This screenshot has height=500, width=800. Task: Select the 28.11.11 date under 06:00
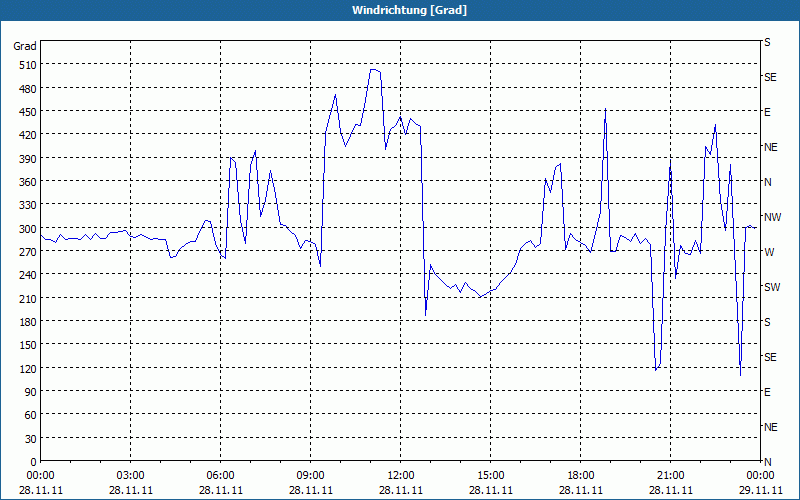pos(220,490)
